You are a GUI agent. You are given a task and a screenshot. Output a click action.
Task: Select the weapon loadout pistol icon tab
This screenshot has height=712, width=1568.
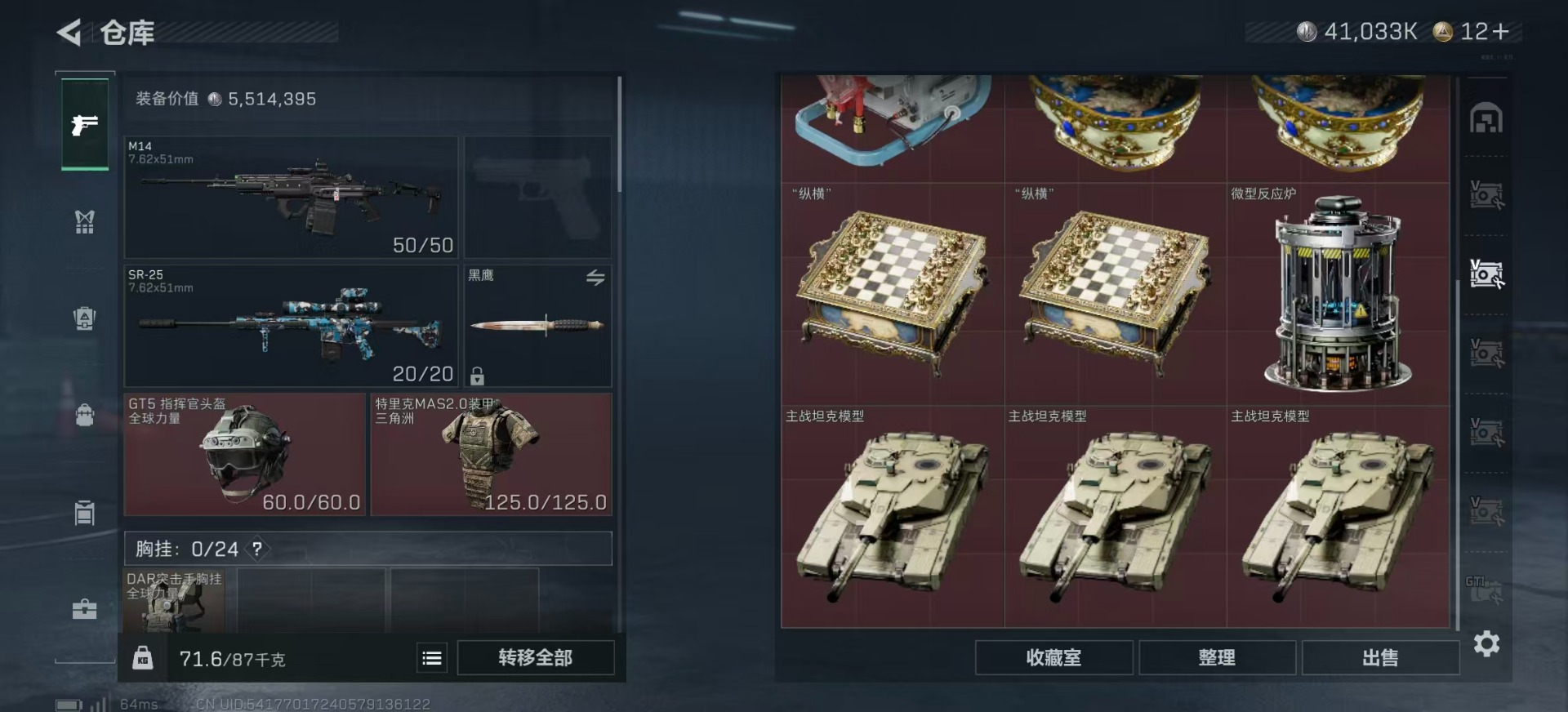(85, 124)
